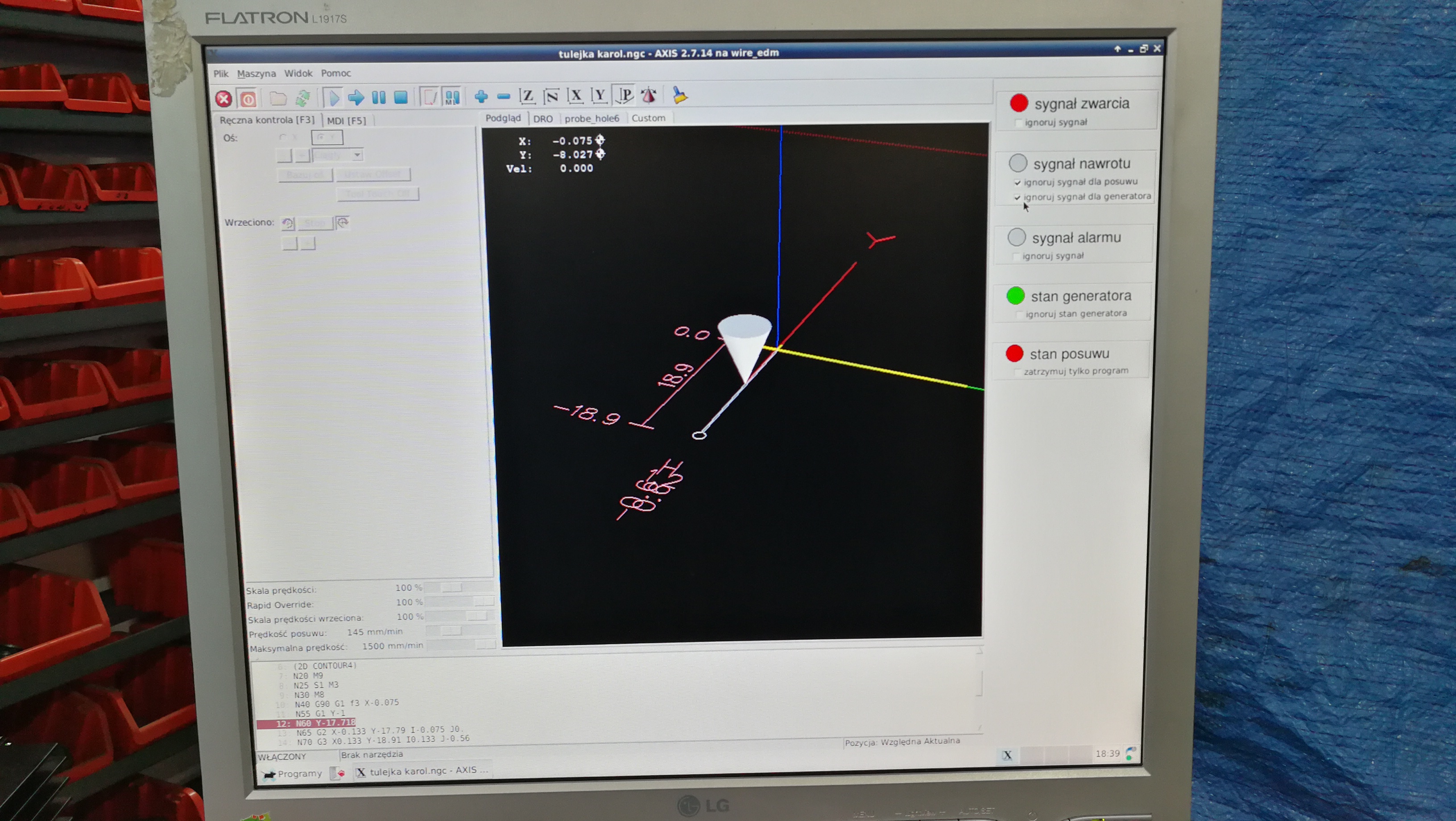Clear live plot with the brush icon

680,95
